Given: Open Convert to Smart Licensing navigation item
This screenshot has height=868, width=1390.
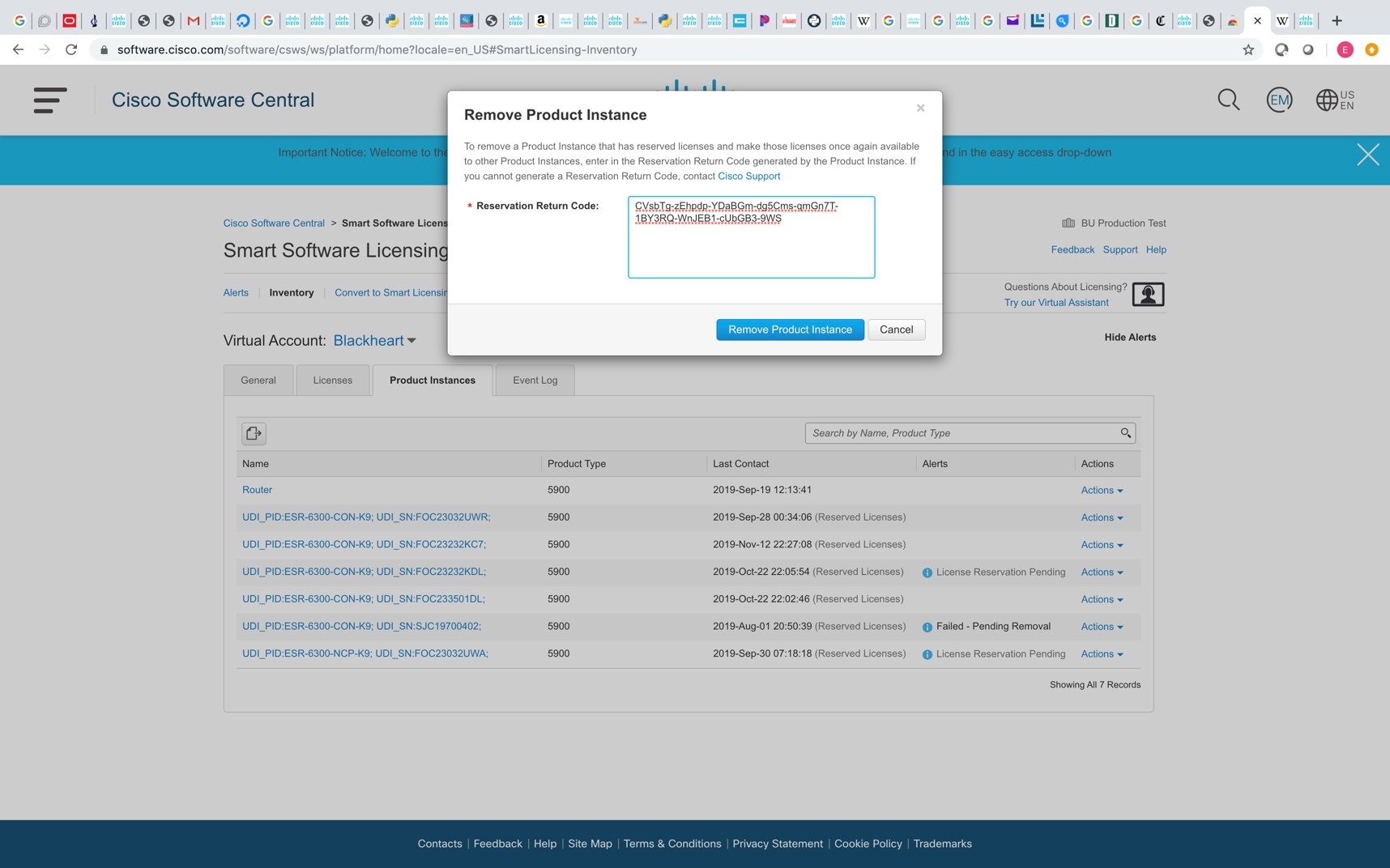Looking at the screenshot, I should (390, 293).
